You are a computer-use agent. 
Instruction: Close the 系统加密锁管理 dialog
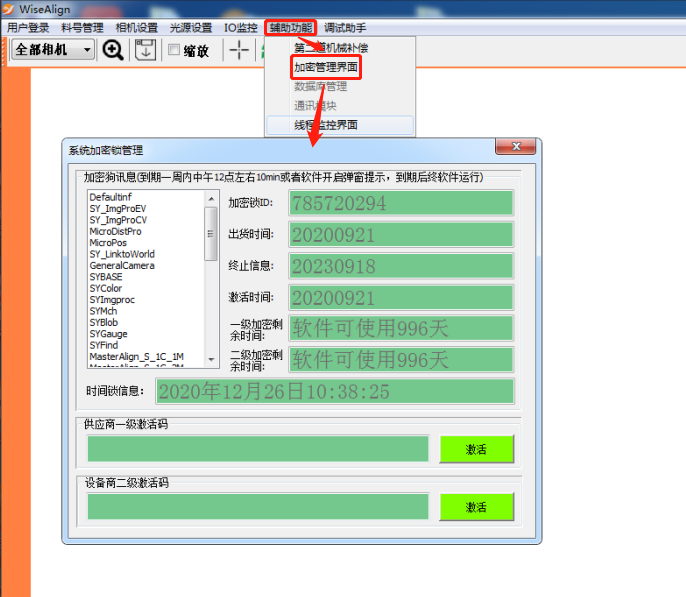click(518, 148)
